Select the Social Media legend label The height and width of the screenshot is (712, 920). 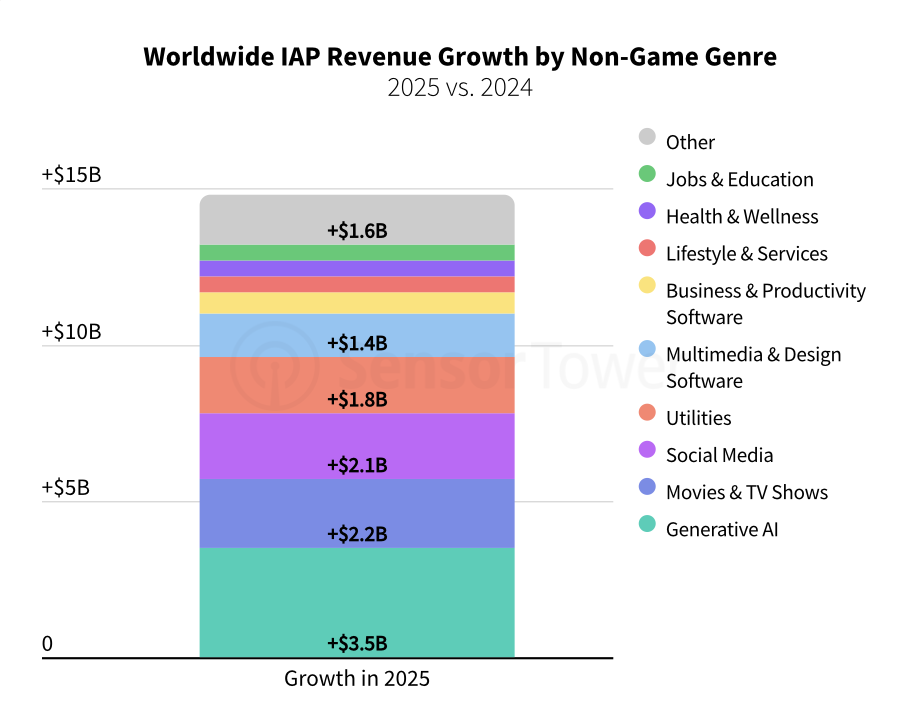coord(719,455)
